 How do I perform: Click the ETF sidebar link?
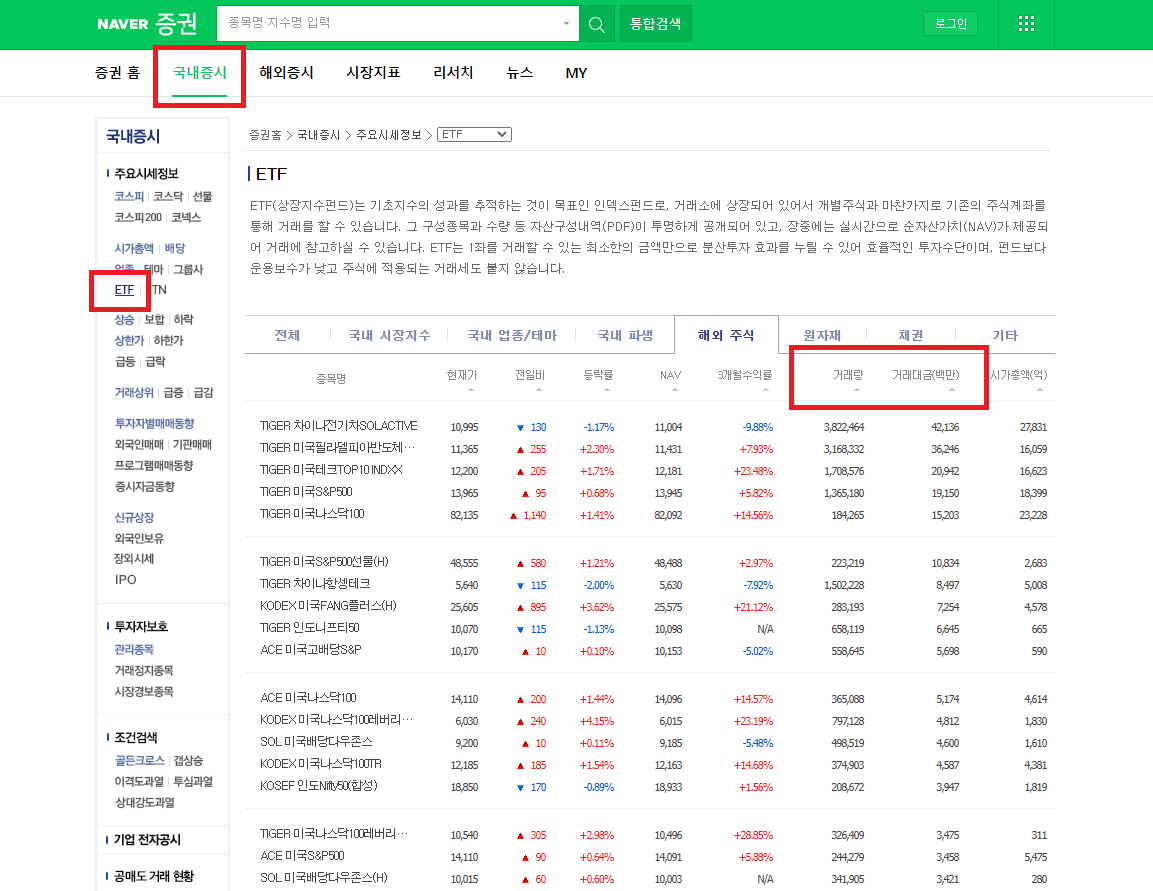(x=124, y=290)
